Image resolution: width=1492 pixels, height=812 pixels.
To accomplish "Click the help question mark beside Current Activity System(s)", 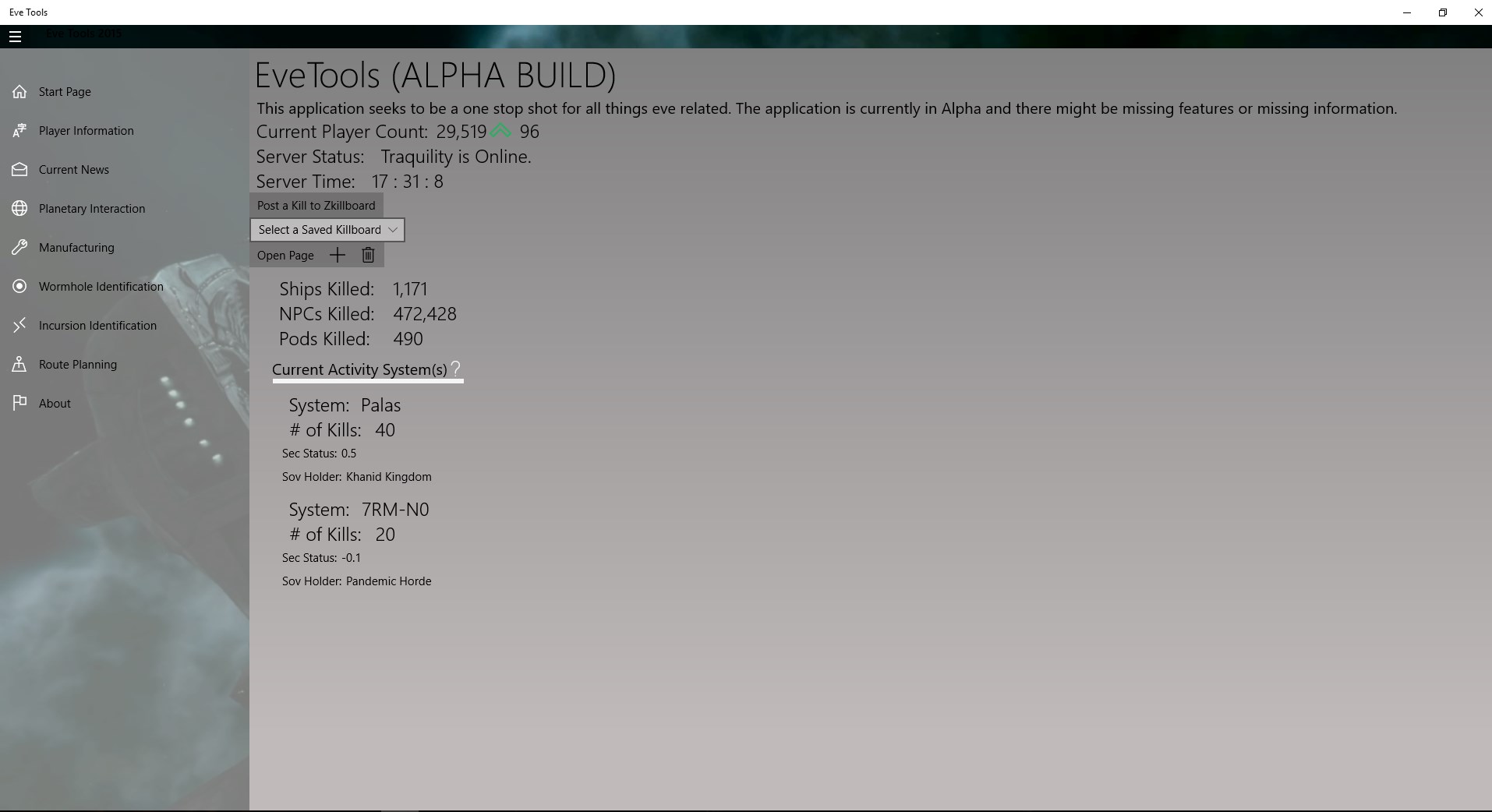I will point(456,369).
